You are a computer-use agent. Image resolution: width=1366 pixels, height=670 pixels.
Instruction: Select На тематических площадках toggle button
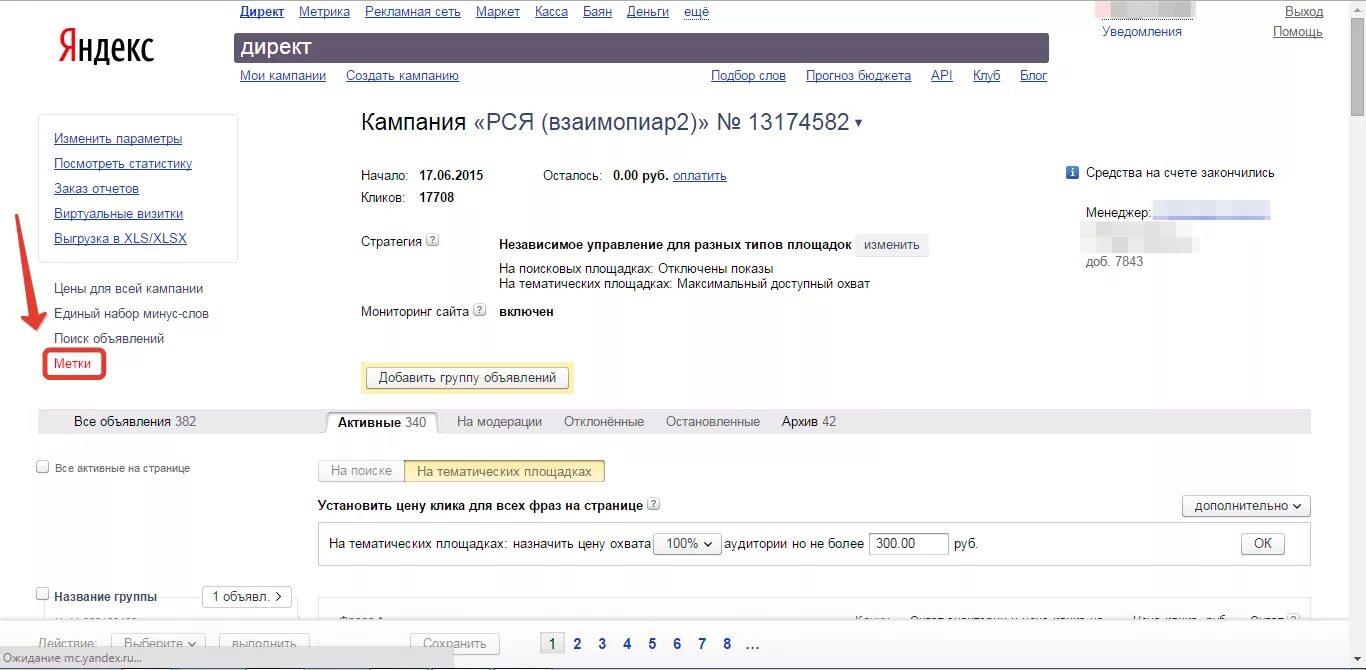pos(504,471)
